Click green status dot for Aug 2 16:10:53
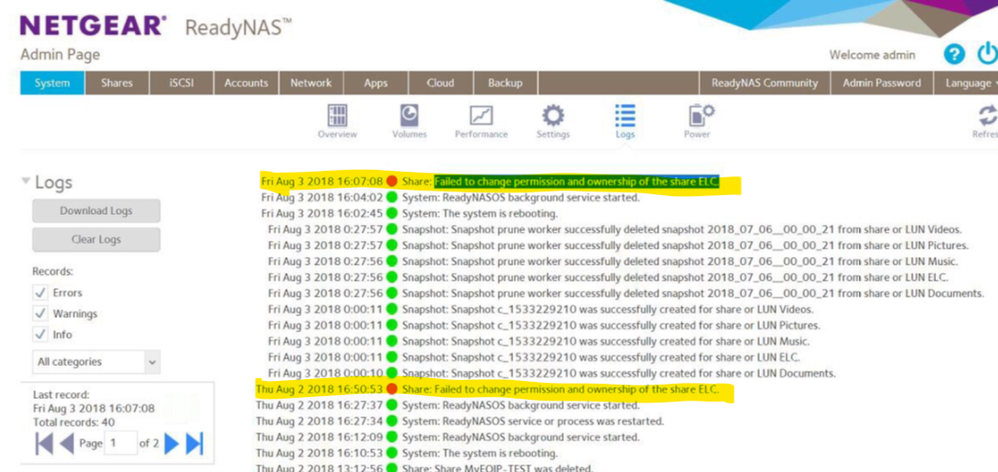This screenshot has width=998, height=472. 391,453
